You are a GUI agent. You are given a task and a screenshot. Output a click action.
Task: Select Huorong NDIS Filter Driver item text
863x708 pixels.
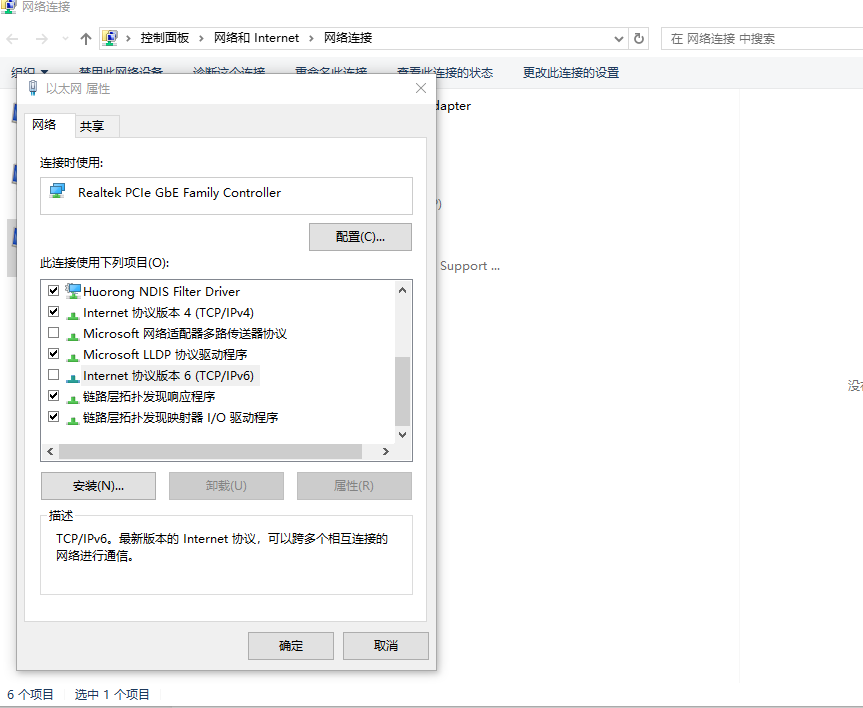[161, 292]
